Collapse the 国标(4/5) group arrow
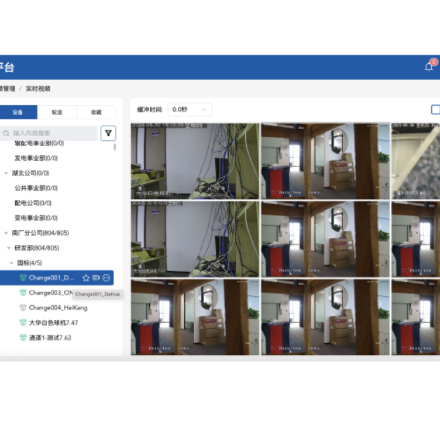This screenshot has height=440, width=440. pos(12,263)
